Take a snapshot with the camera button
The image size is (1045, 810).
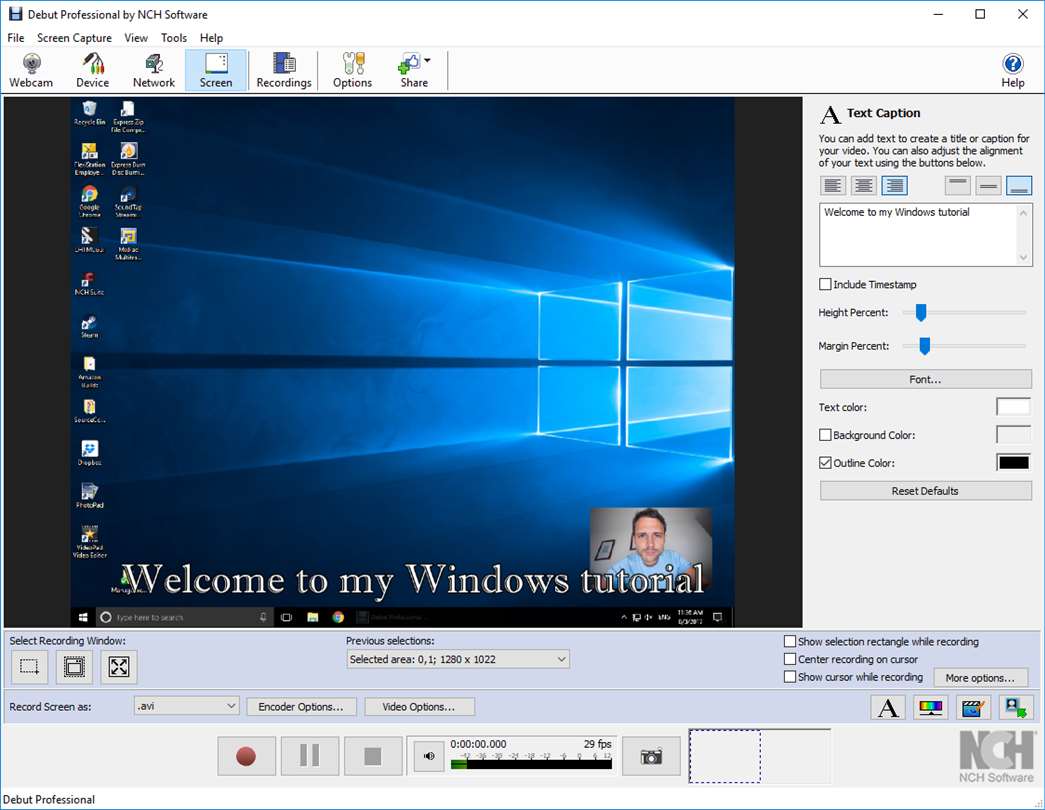[x=651, y=756]
